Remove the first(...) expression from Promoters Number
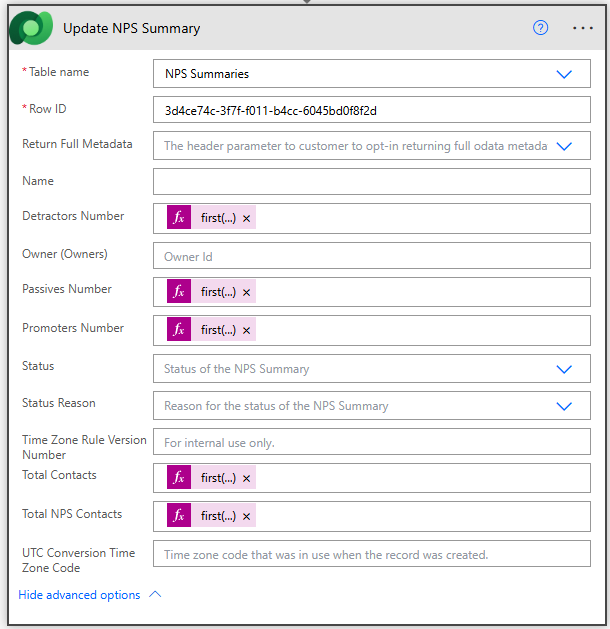 pos(247,330)
